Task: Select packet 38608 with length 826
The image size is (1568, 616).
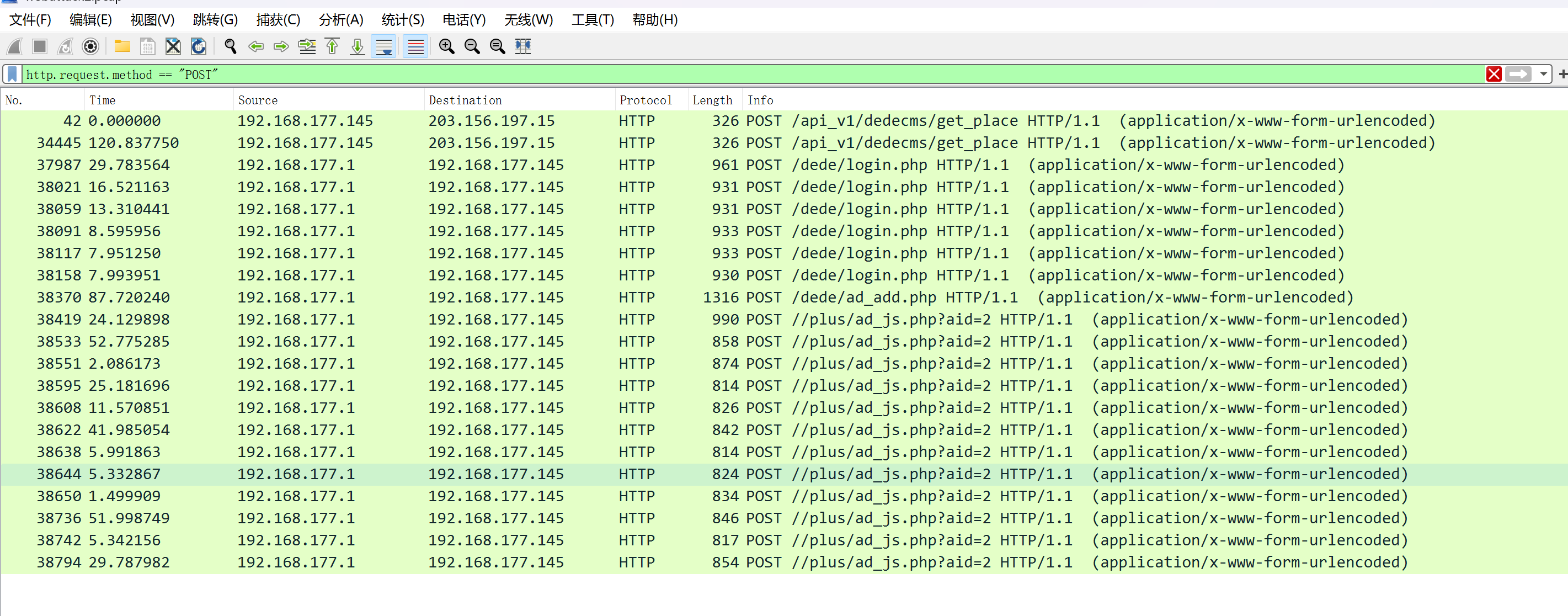Action: pyautogui.click(x=784, y=408)
